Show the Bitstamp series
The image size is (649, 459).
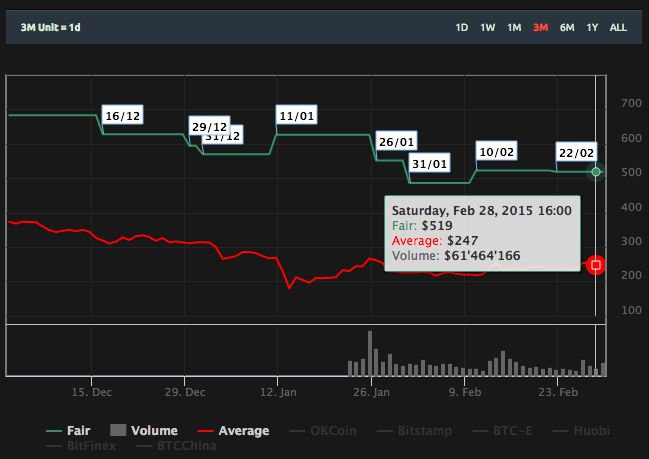pyautogui.click(x=408, y=431)
